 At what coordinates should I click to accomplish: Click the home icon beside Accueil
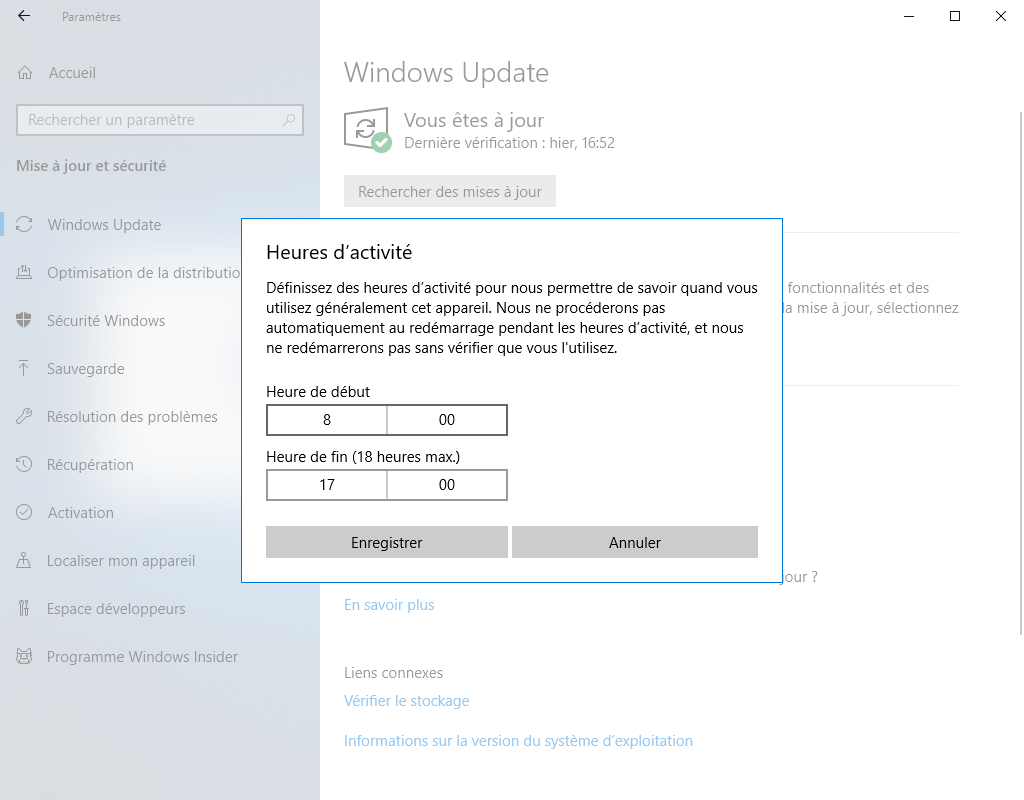coord(25,72)
